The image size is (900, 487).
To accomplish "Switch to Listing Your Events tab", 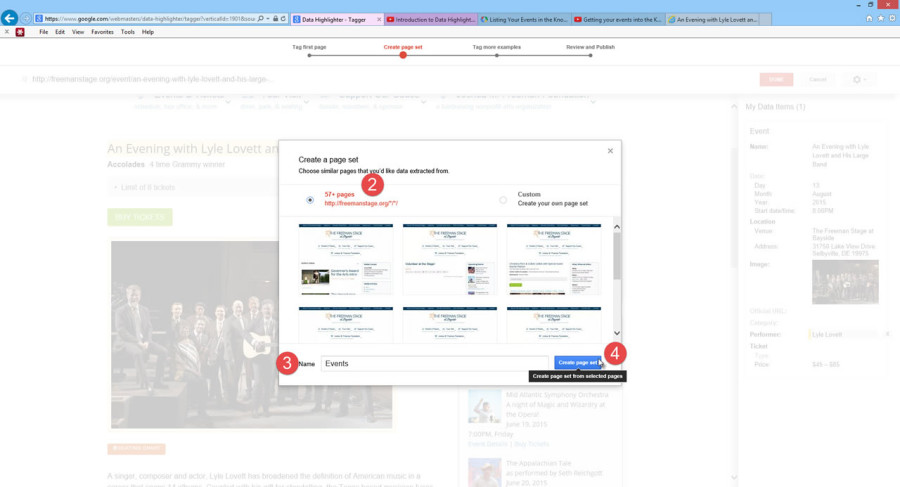I will (523, 20).
